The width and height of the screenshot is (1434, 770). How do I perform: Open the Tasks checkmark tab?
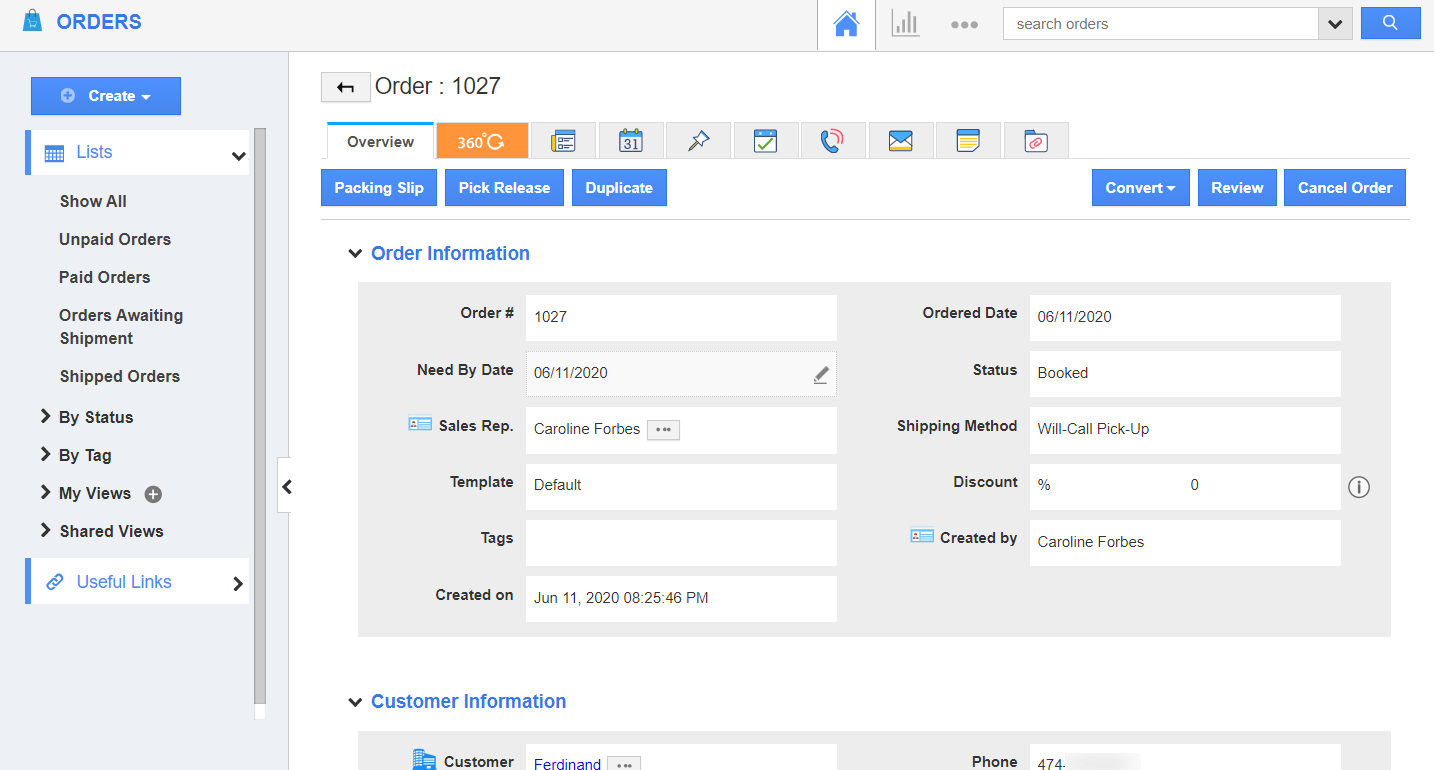tap(766, 141)
